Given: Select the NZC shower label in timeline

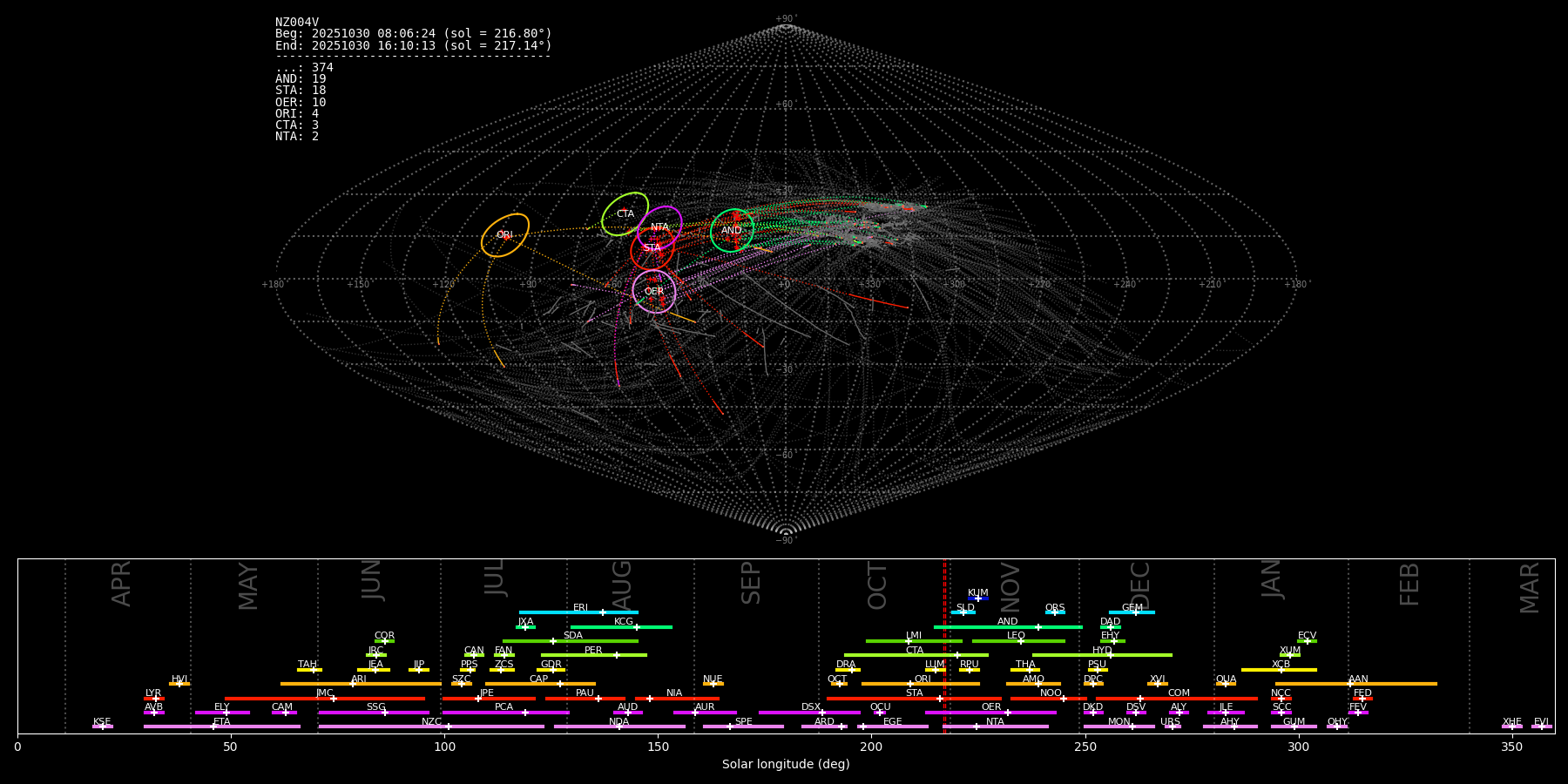Looking at the screenshot, I should (432, 722).
